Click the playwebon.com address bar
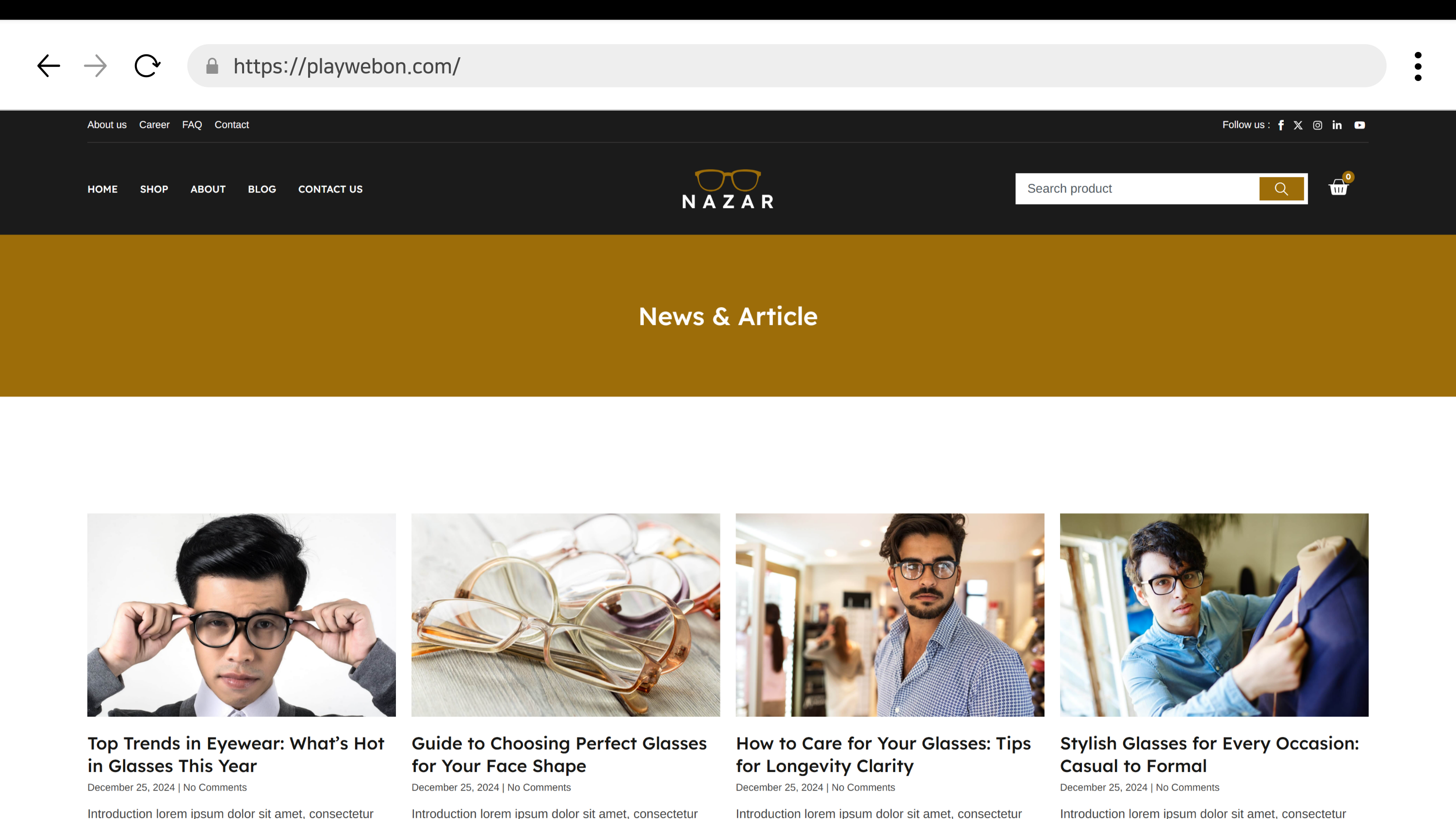Image resolution: width=1456 pixels, height=819 pixels. [x=785, y=66]
